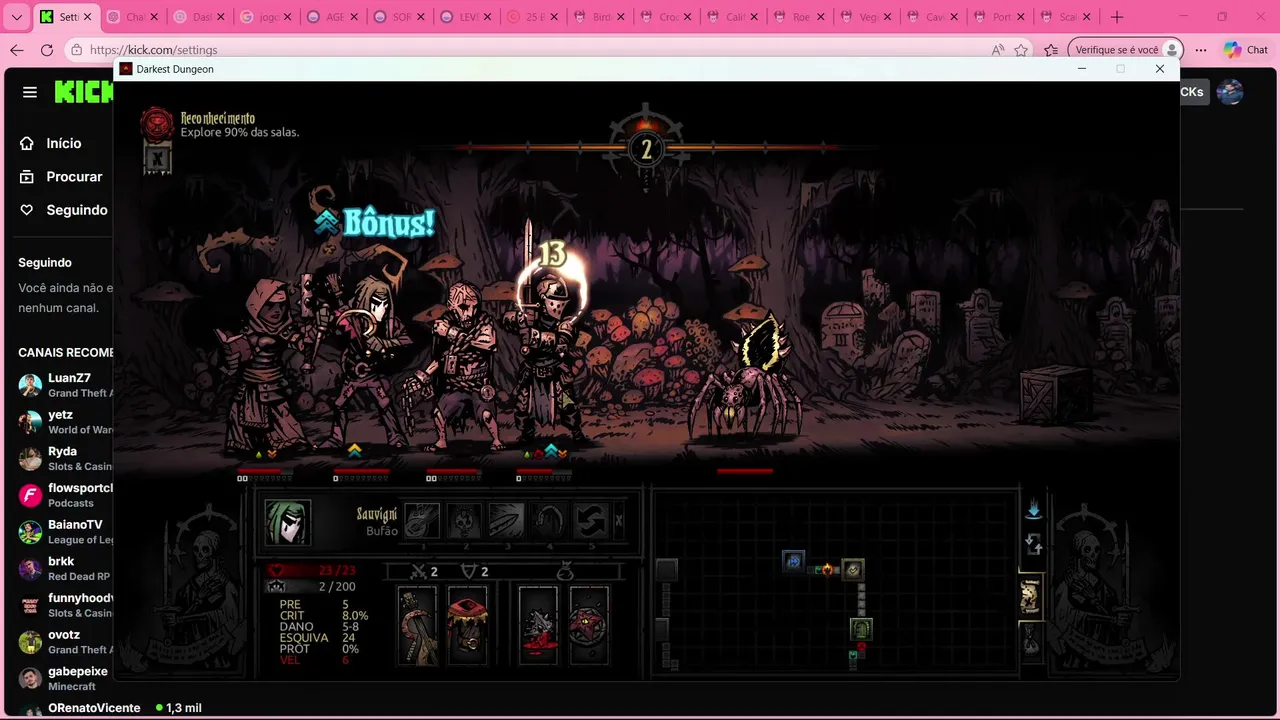Switch to the inventory bag tab

point(1030,640)
